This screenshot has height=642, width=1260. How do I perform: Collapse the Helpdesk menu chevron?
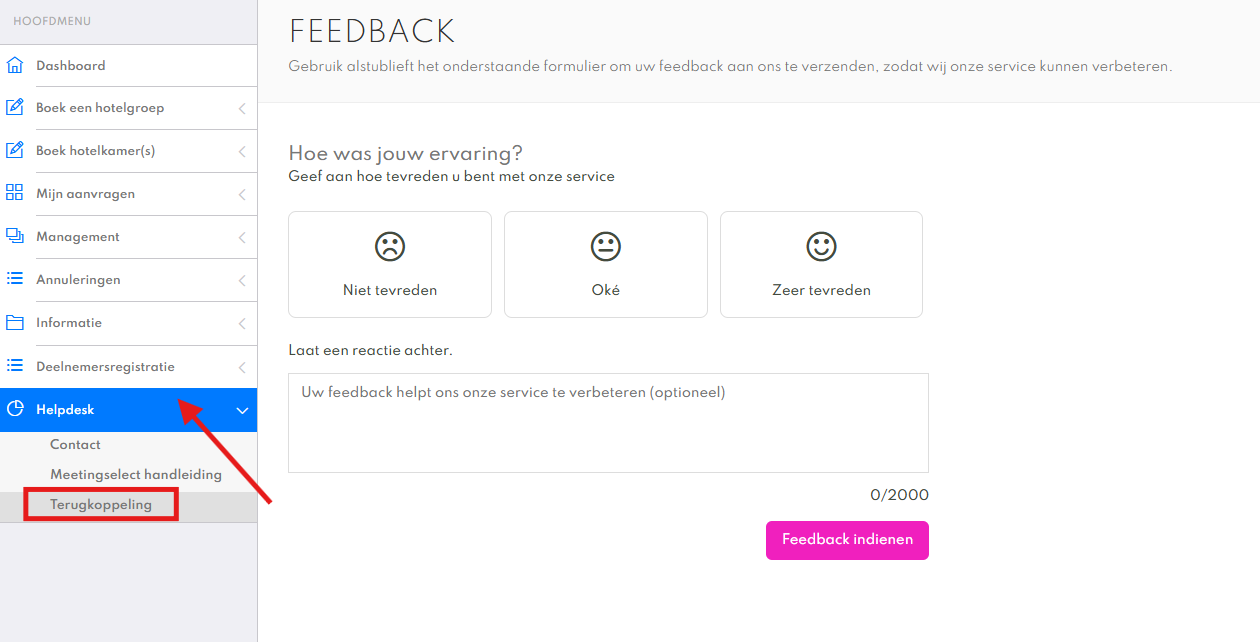(242, 410)
